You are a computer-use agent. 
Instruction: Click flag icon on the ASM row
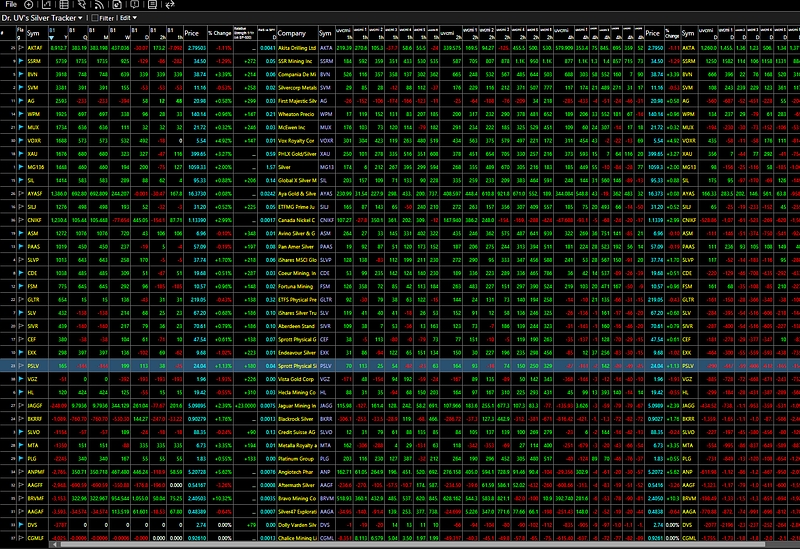click(x=21, y=233)
